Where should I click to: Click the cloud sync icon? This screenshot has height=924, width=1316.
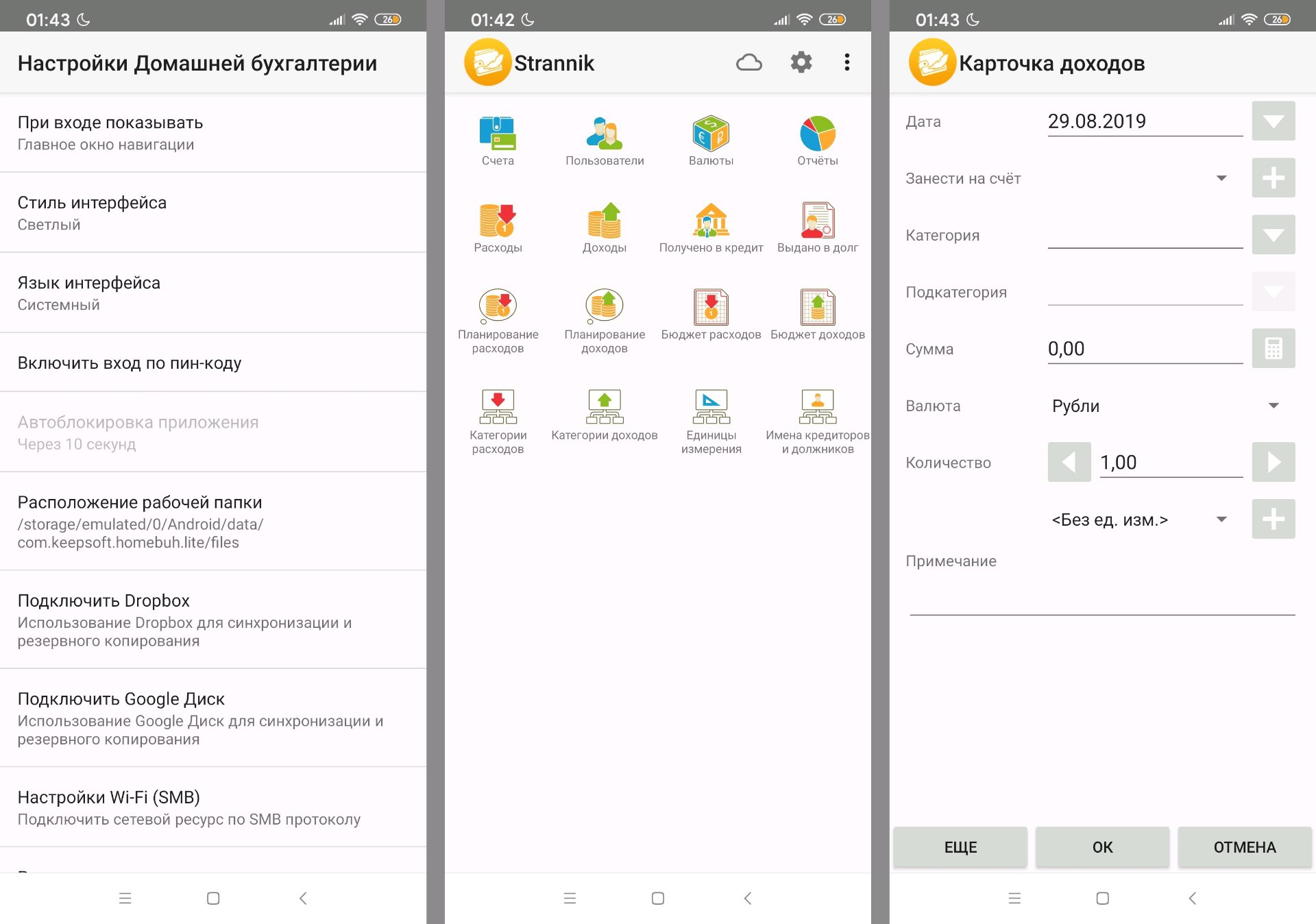(748, 63)
